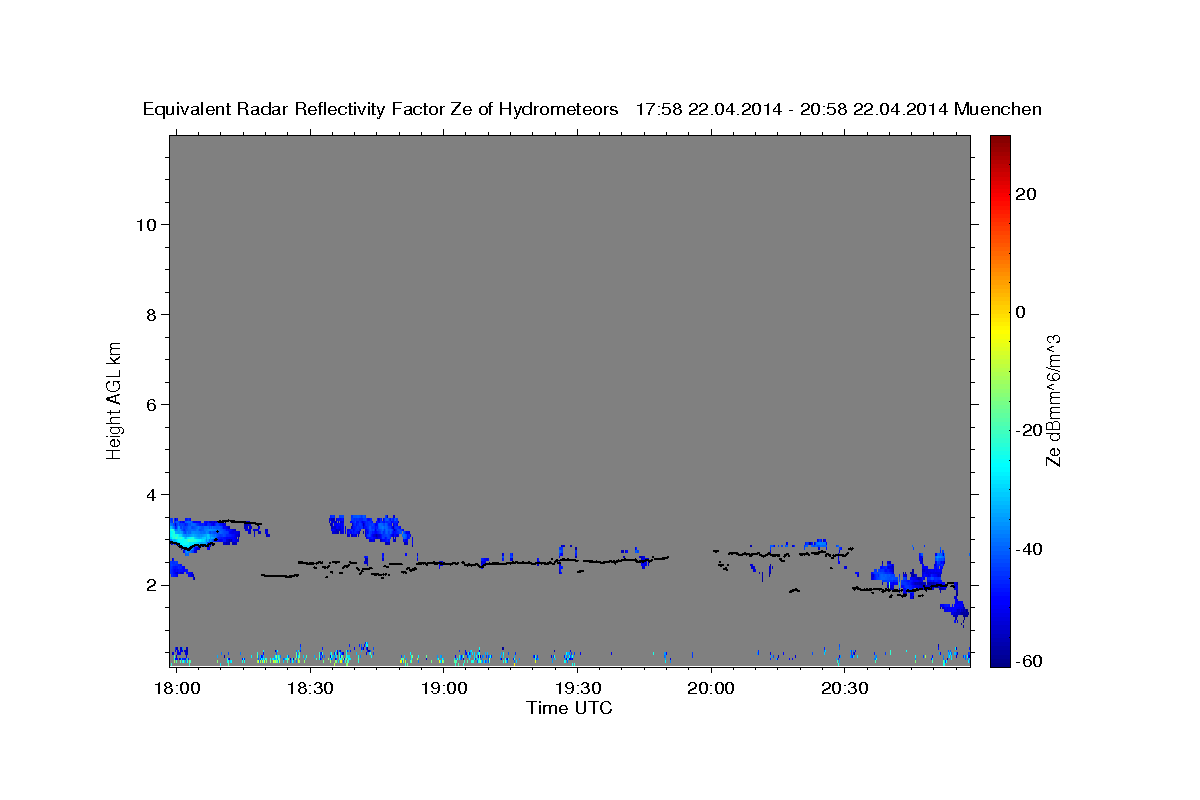The height and width of the screenshot is (800, 1200).
Task: Click the plot title text
Action: pos(592,109)
